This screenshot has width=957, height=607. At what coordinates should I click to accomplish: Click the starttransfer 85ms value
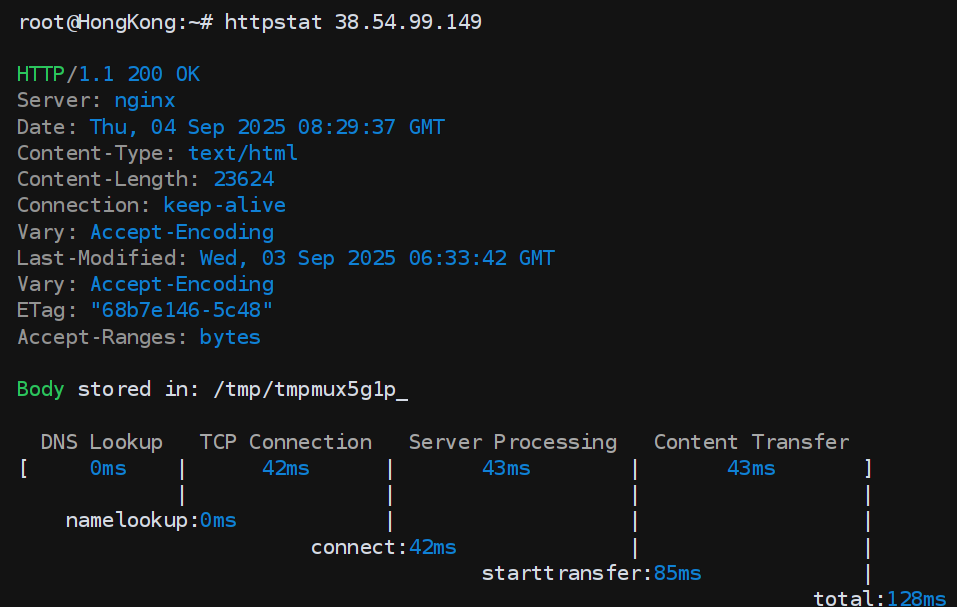pos(676,573)
